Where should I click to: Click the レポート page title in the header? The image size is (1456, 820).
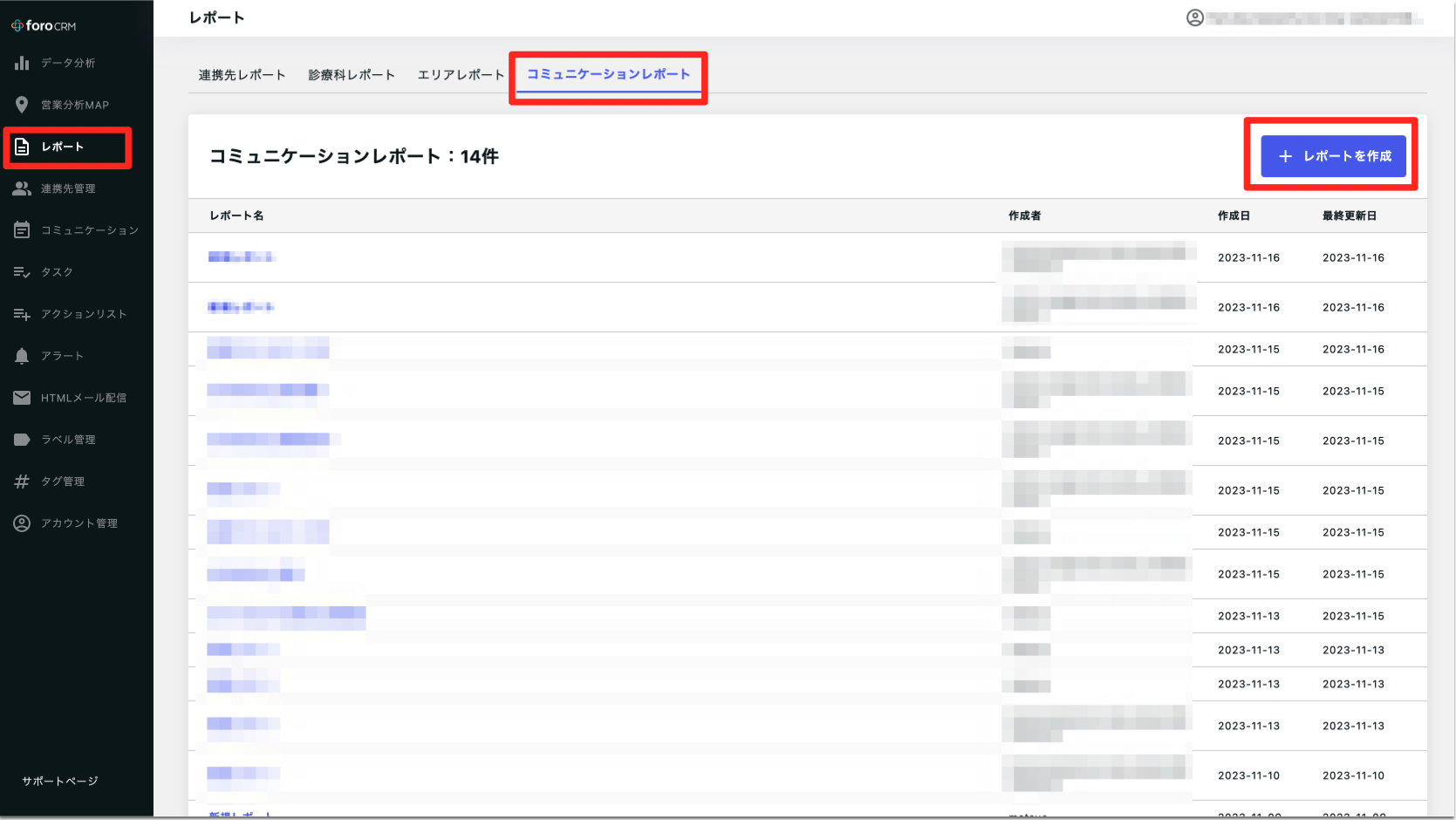pos(216,17)
